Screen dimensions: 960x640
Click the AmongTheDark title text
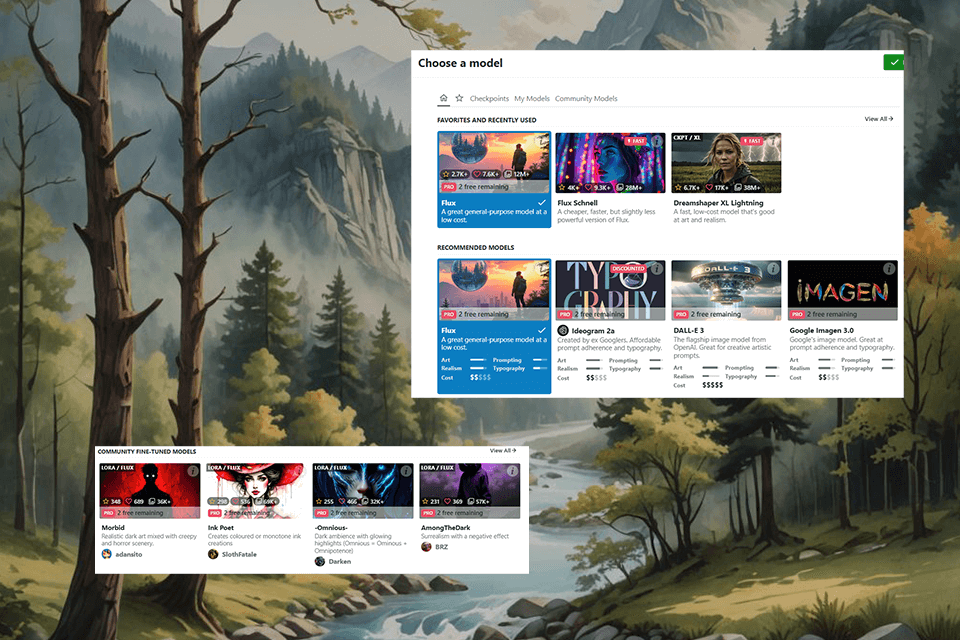click(445, 527)
